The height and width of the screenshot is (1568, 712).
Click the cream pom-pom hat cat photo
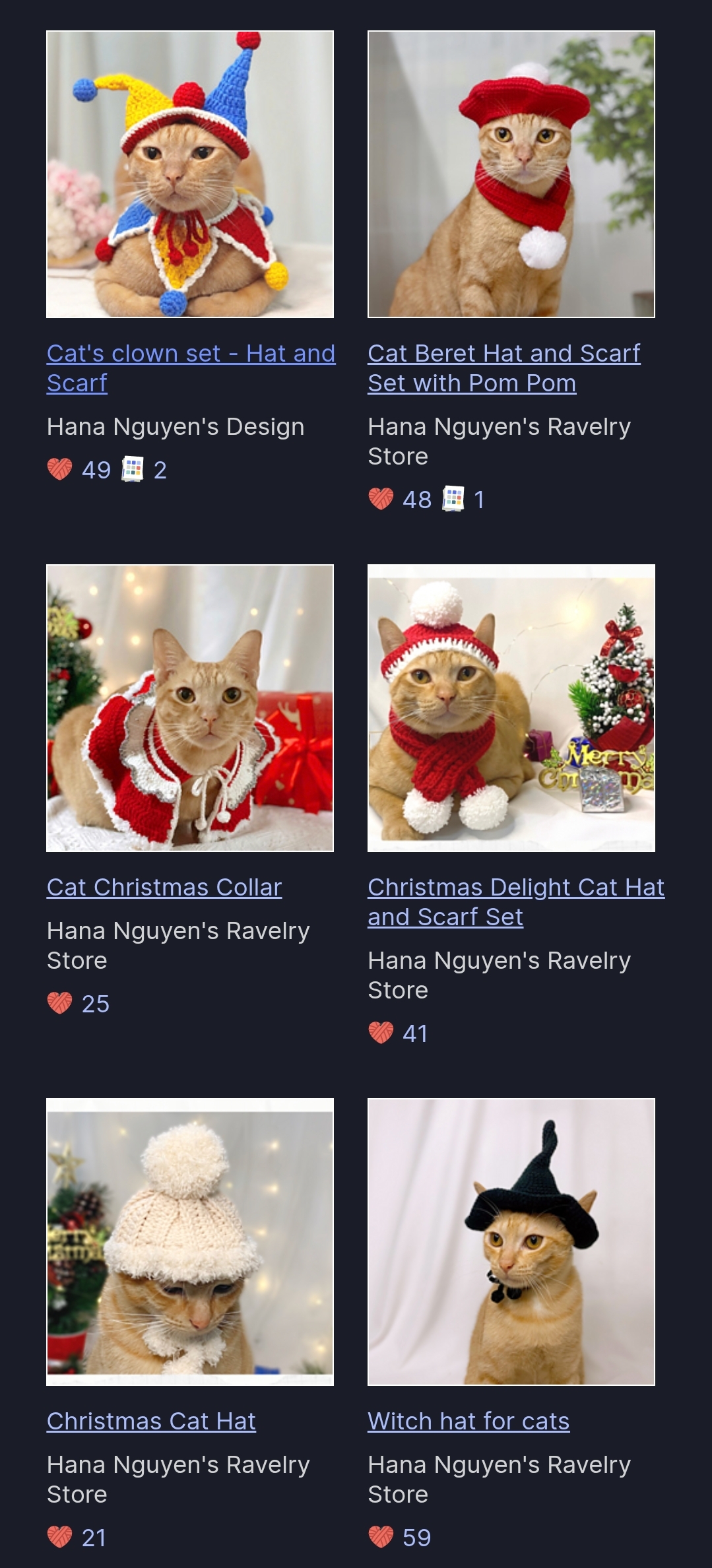(x=190, y=1242)
